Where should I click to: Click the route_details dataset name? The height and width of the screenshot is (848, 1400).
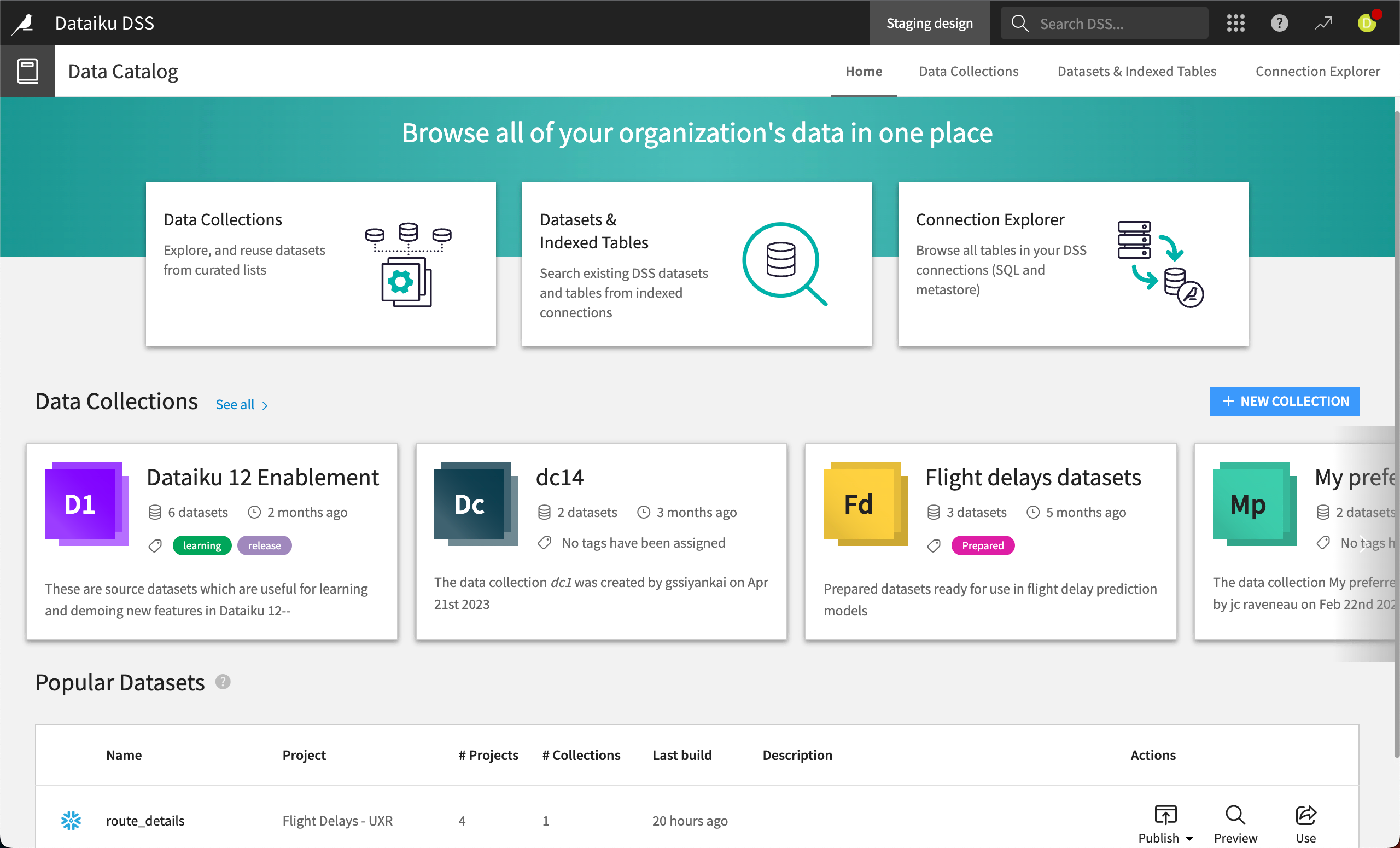tap(145, 820)
